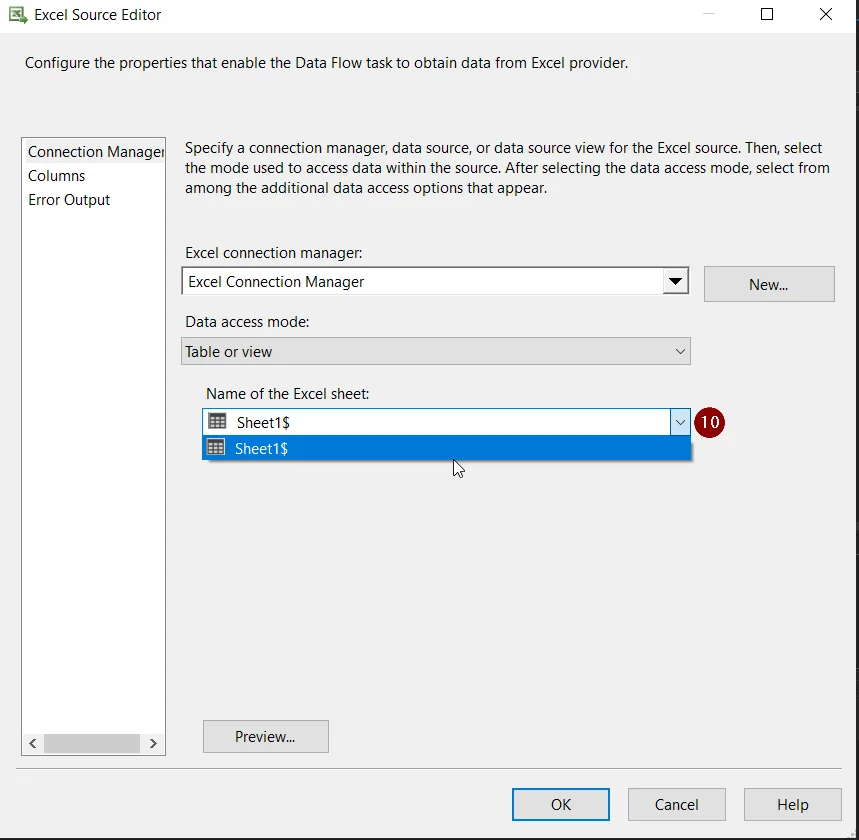Click the 'Excel connection manager:' label

tap(274, 253)
